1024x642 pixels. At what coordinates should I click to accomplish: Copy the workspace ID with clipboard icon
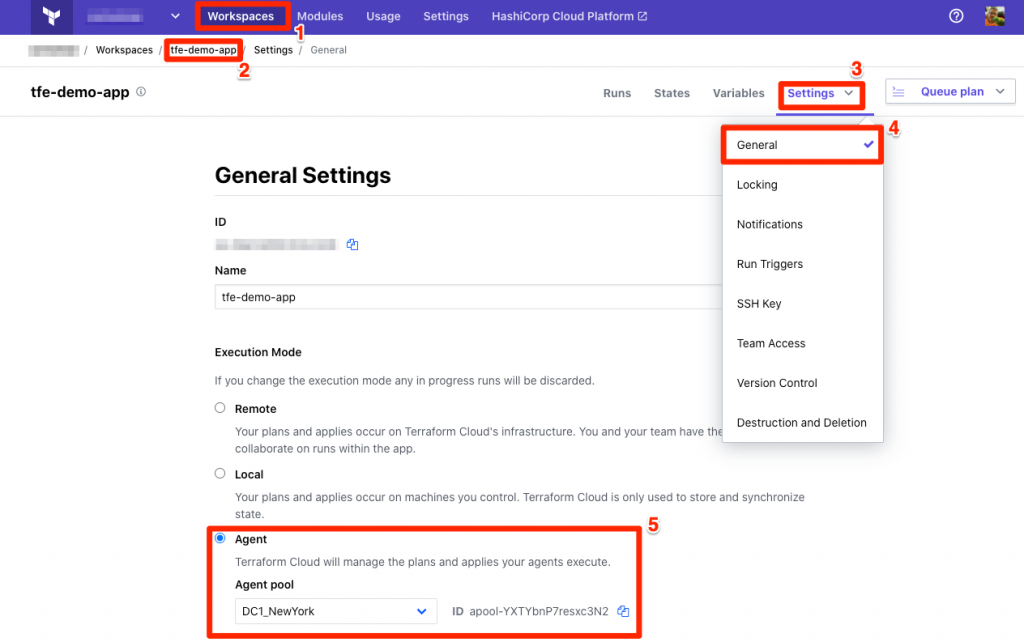352,244
